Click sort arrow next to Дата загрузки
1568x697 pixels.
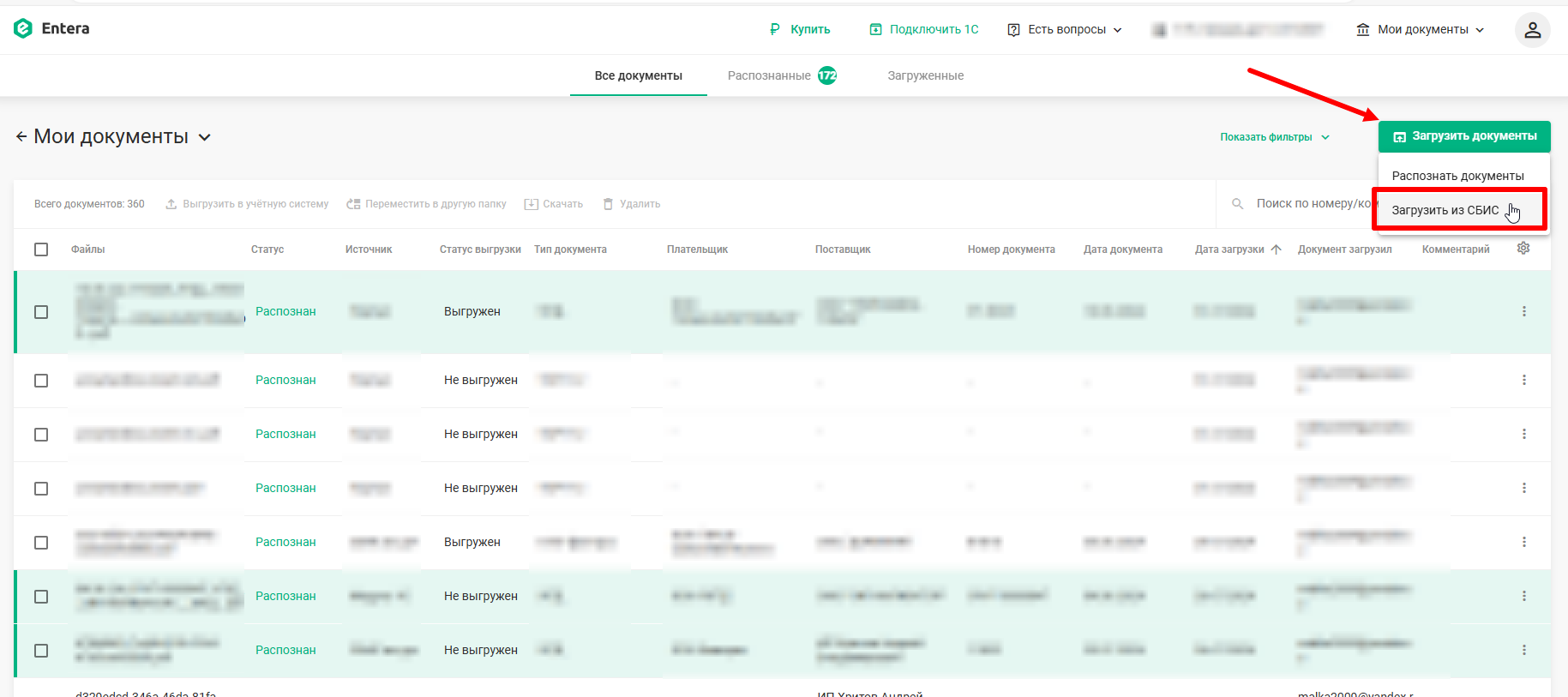[x=1276, y=249]
